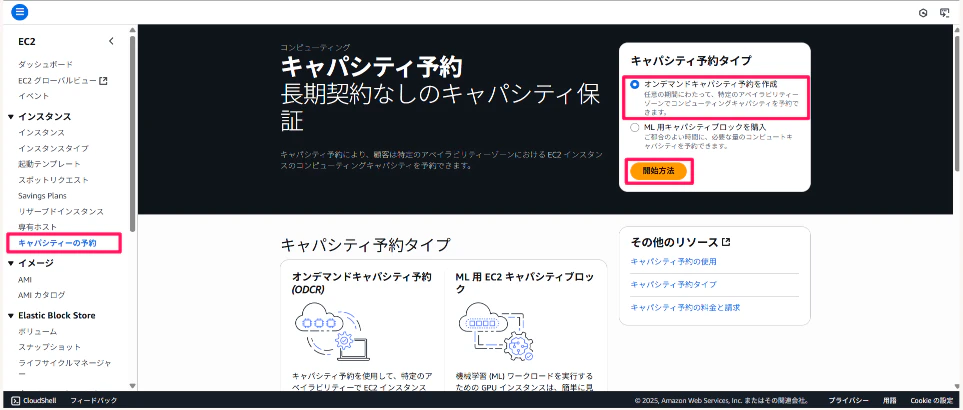Click フィードバック in footer
This screenshot has height=410, width=963.
(93, 400)
